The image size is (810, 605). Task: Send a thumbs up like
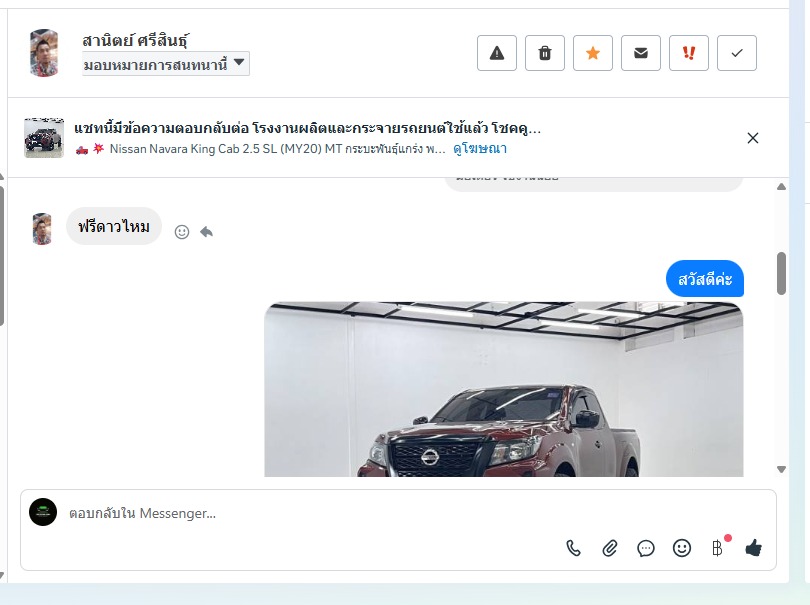coord(754,548)
